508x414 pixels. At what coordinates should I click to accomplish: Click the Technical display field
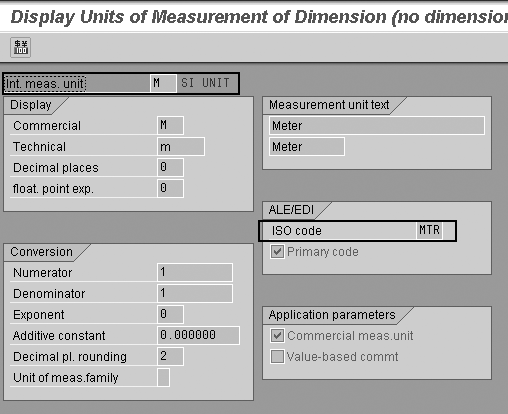pyautogui.click(x=181, y=147)
